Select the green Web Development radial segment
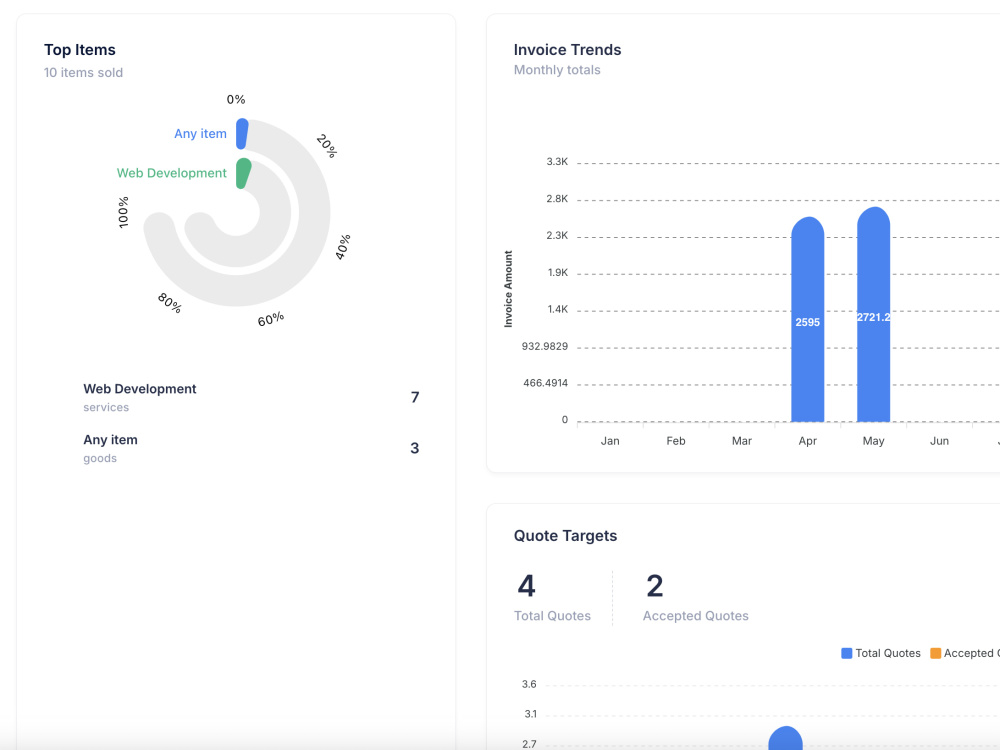Screen dimensions: 1000x750 tap(243, 173)
